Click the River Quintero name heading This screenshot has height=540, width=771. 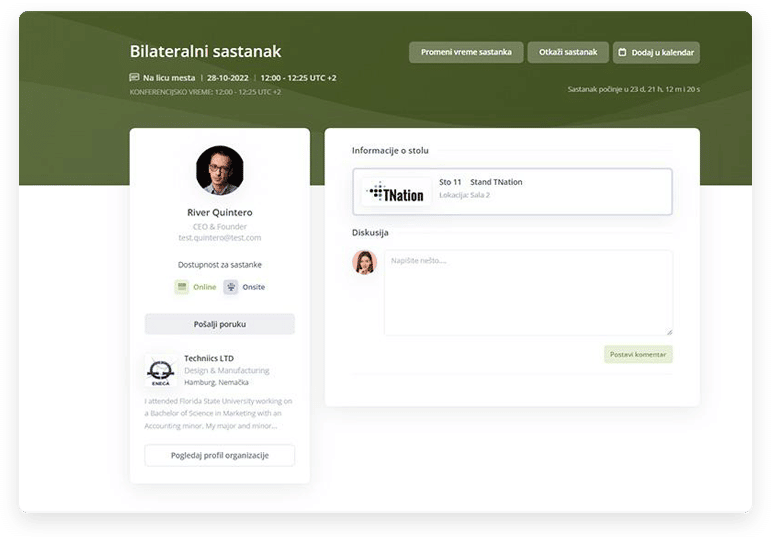click(x=220, y=212)
